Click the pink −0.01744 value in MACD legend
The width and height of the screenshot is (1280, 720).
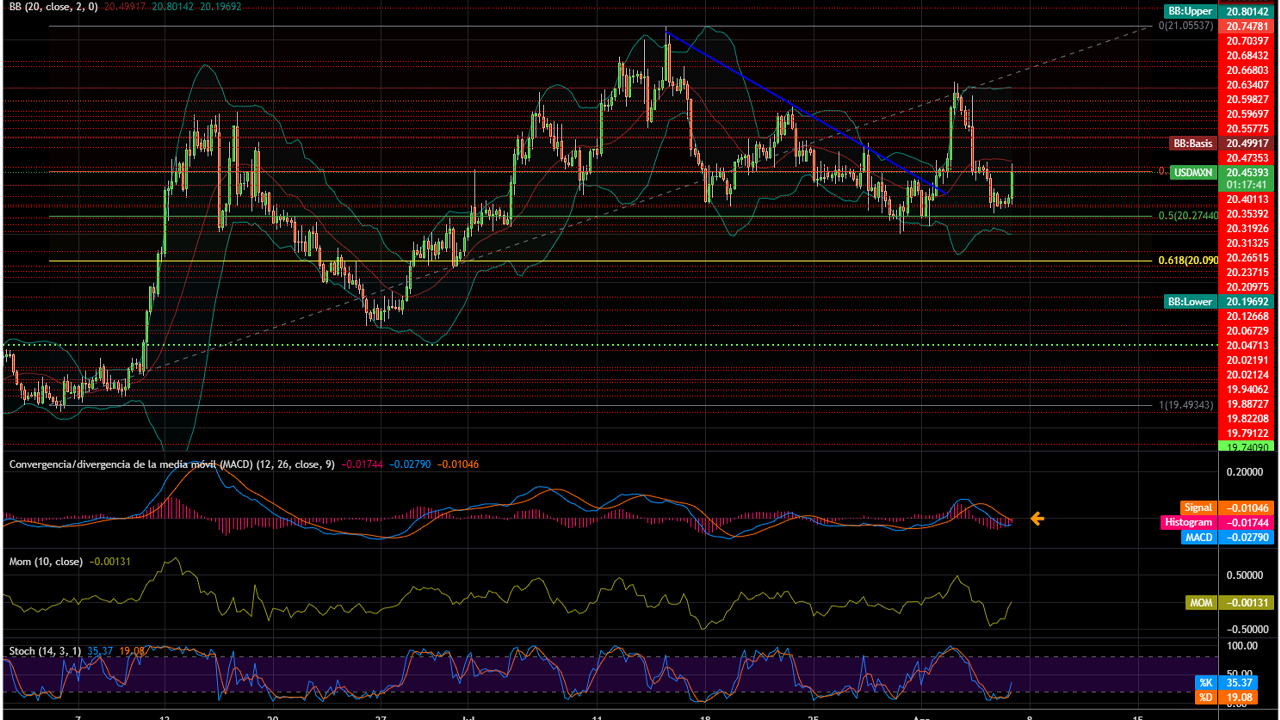coord(363,464)
